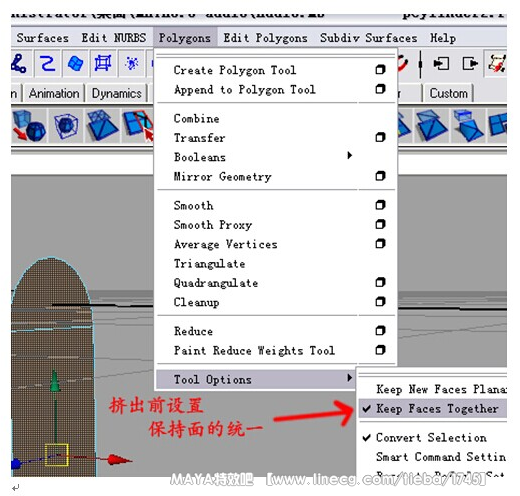Switch to the Custom shelf tab
Image resolution: width=520 pixels, height=496 pixels.
(448, 93)
